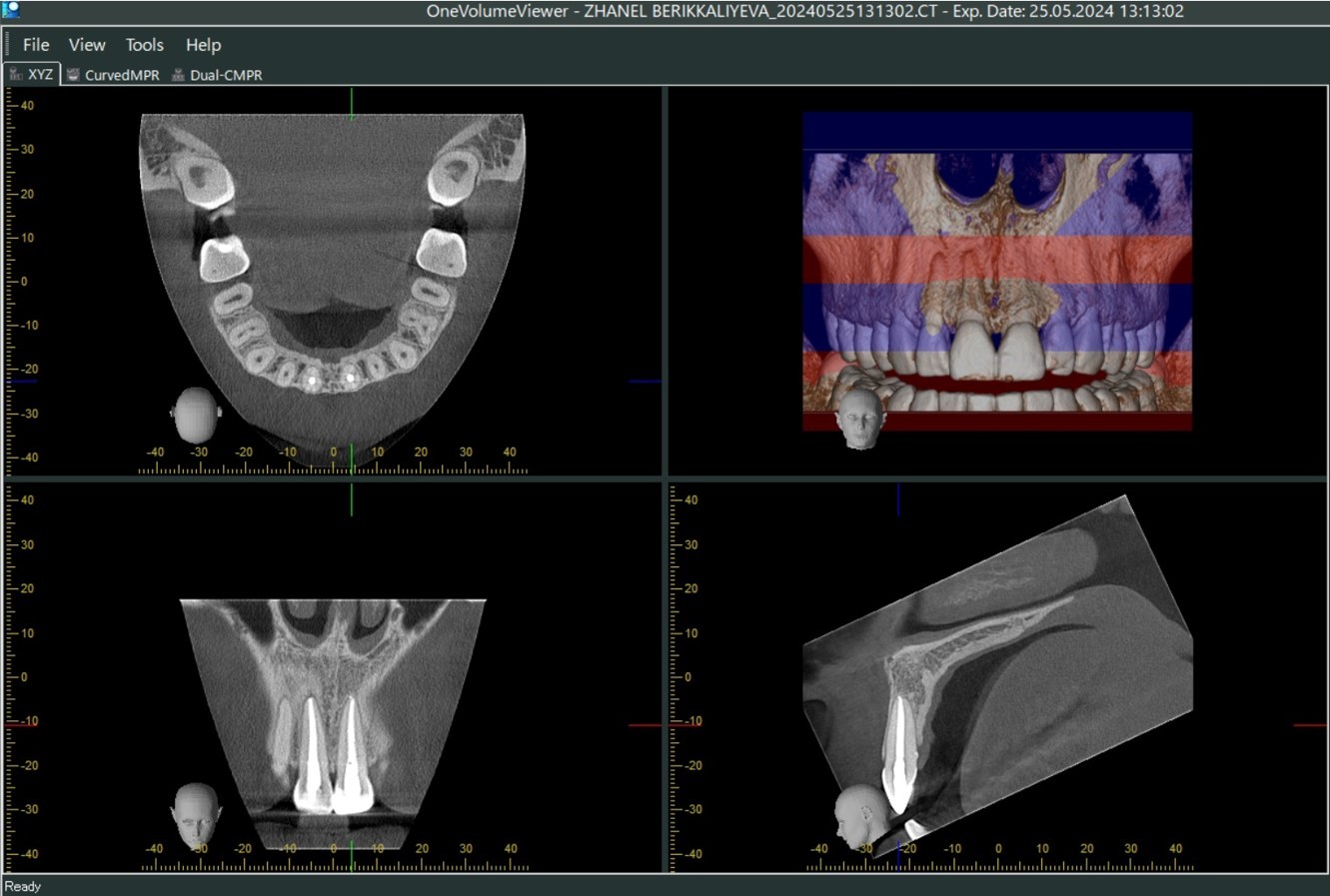Image resolution: width=1330 pixels, height=896 pixels.
Task: Switch to the CurvedMPR tab
Action: pyautogui.click(x=112, y=75)
